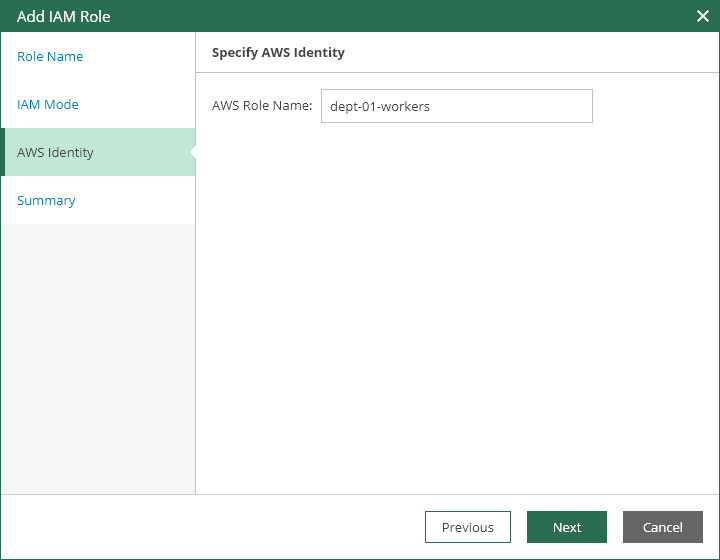Click the 'AWS Role Name:' label

(262, 106)
